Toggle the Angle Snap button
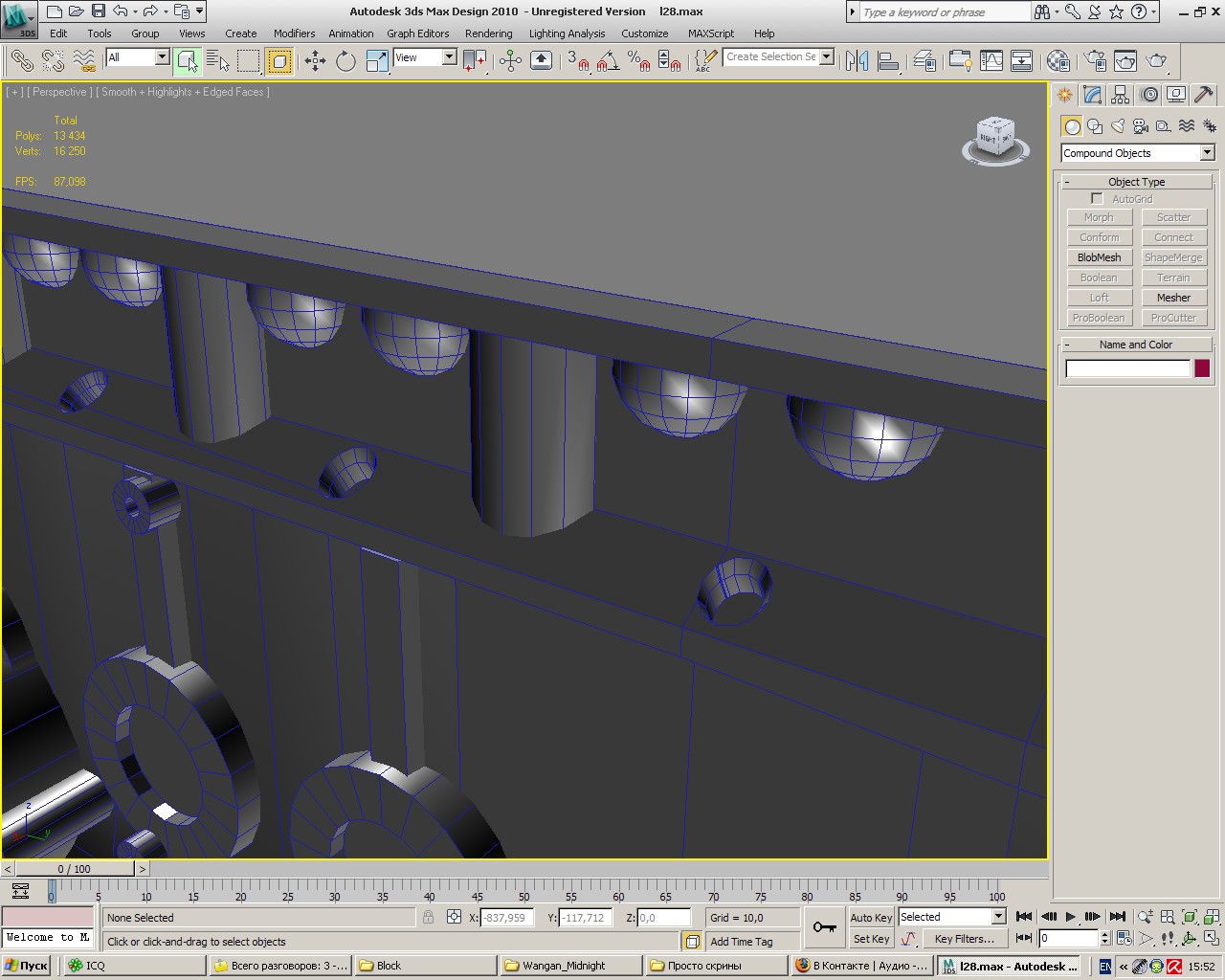Screen dimensions: 1225x980 point(608,61)
